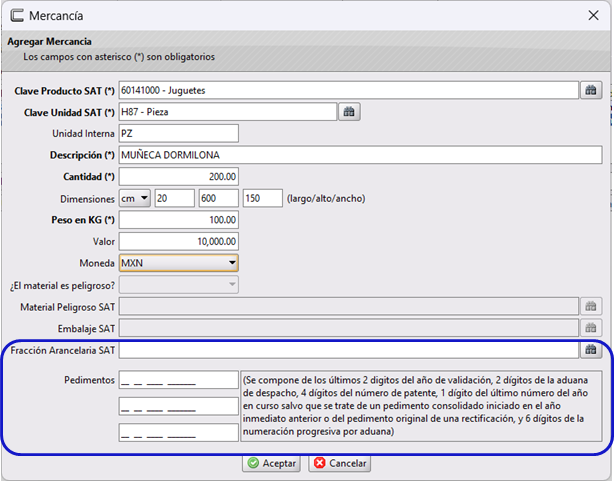Close the Mercancía dialog window
Screen dimensions: 614x481
point(593,16)
